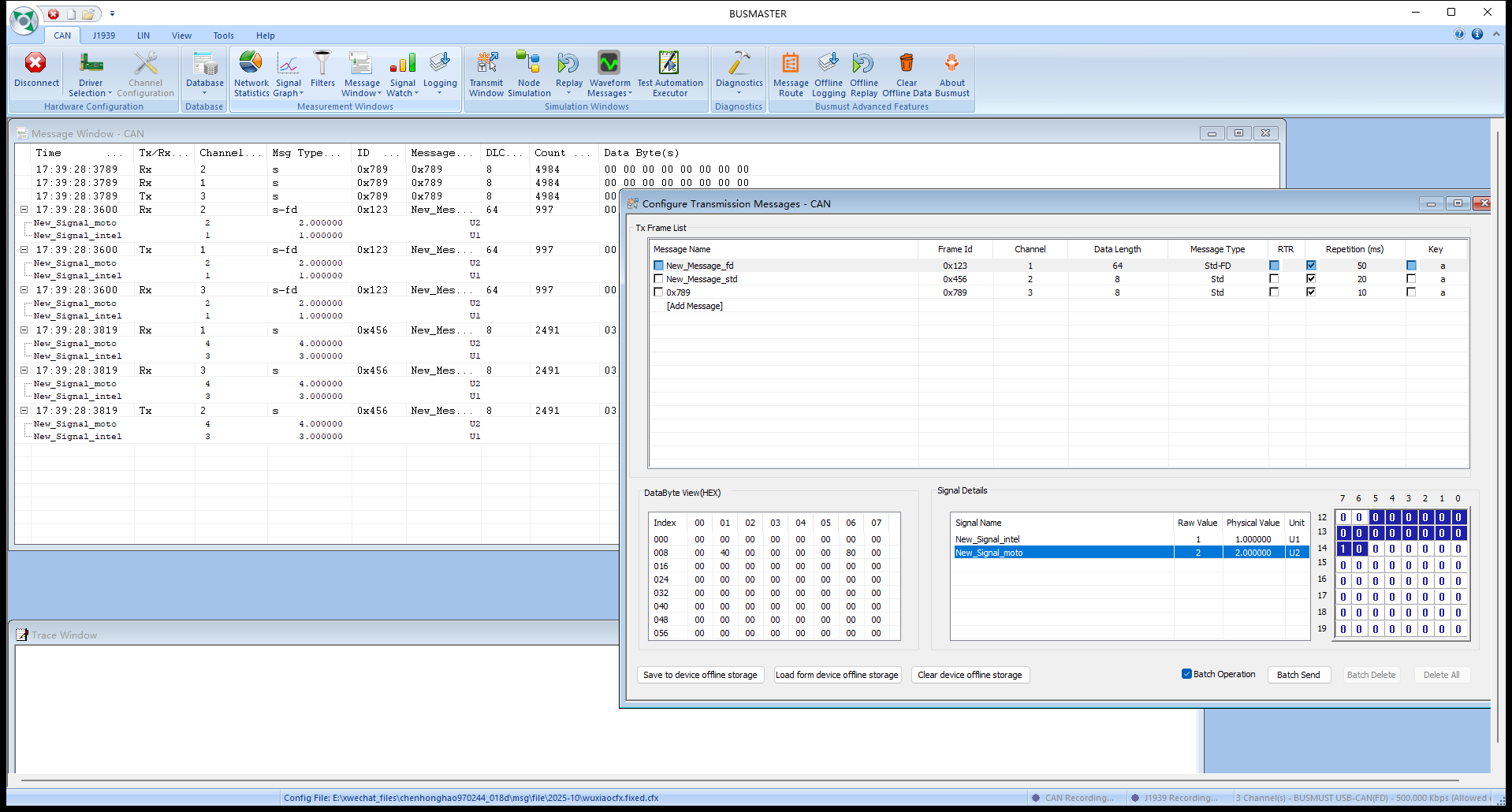Open Signal Watch tool
Screen dimensions: 1512x812
coord(403,75)
